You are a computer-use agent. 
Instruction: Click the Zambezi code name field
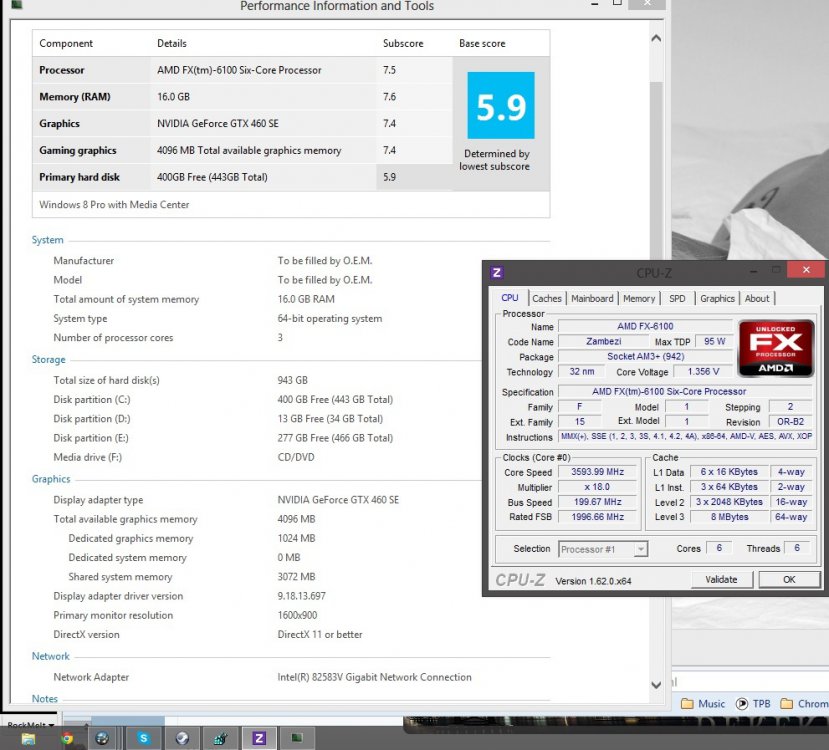pyautogui.click(x=604, y=341)
